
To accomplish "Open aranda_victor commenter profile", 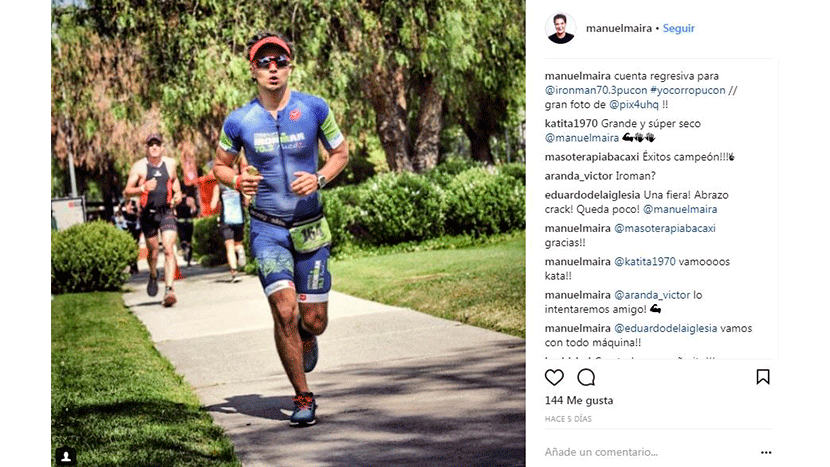I will [579, 176].
